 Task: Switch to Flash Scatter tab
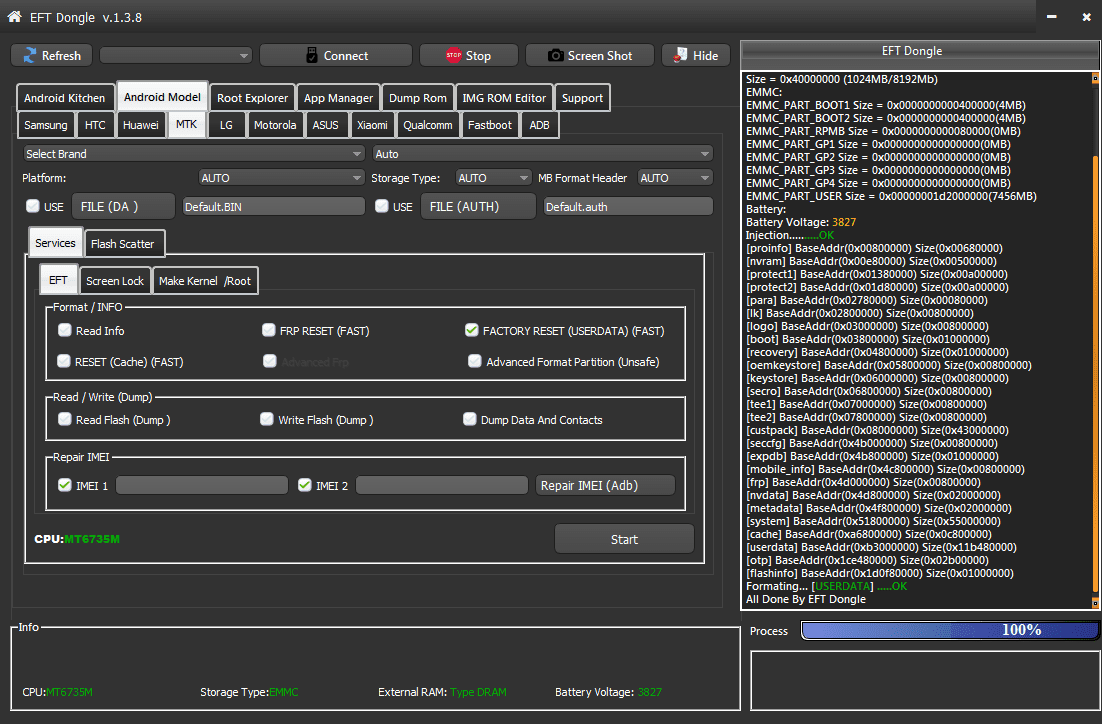122,244
